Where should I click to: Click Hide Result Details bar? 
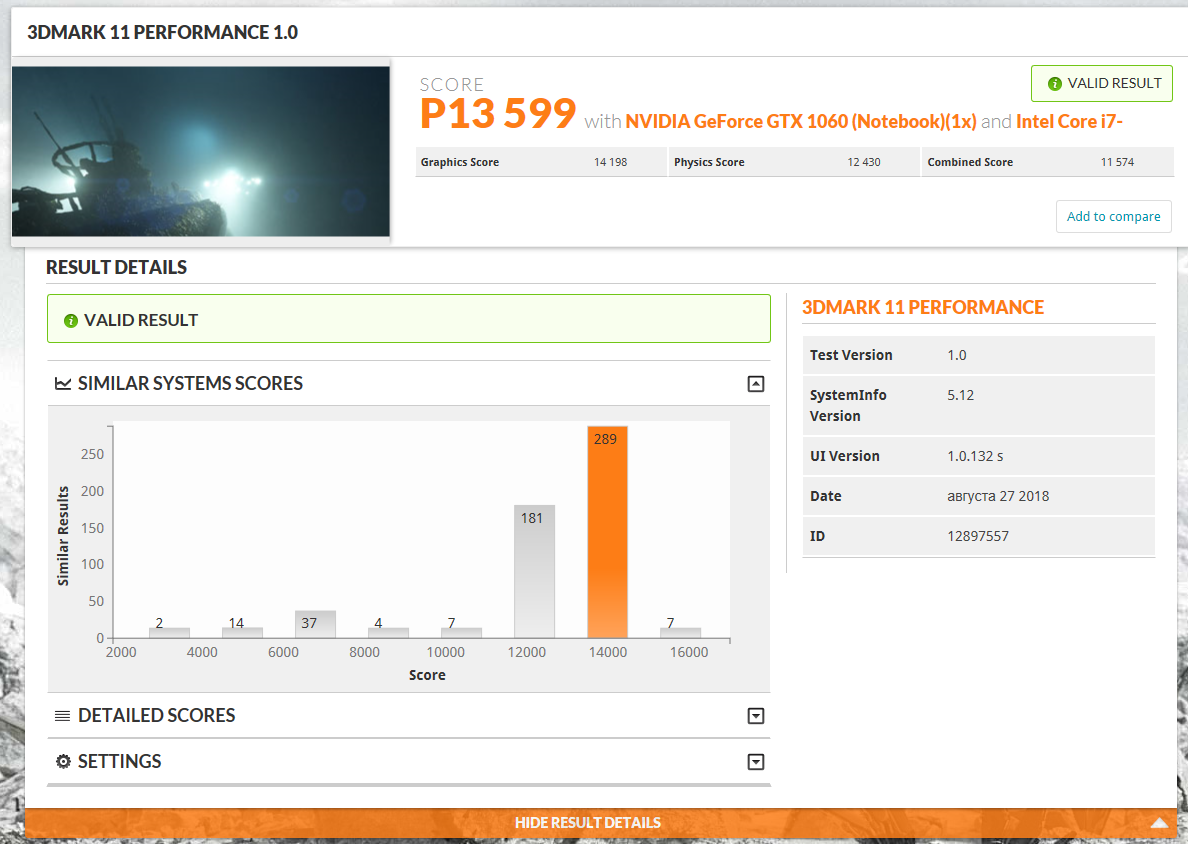(x=600, y=823)
